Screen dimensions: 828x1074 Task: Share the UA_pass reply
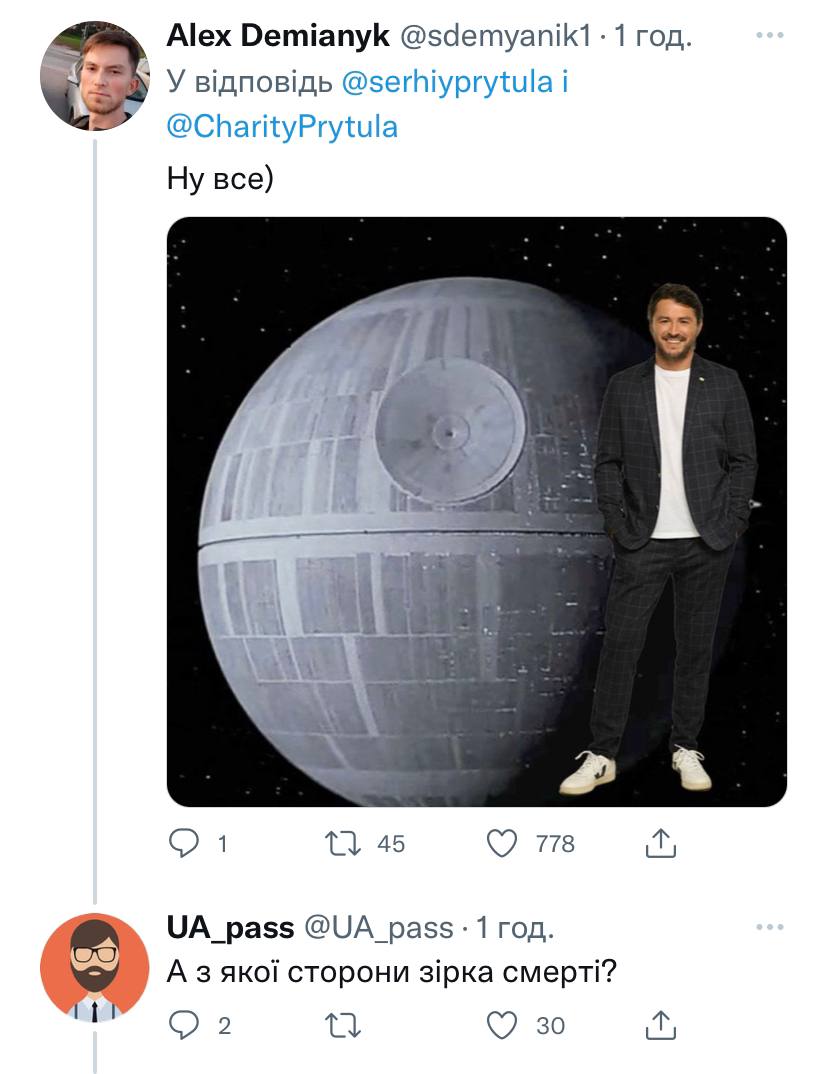click(660, 1024)
